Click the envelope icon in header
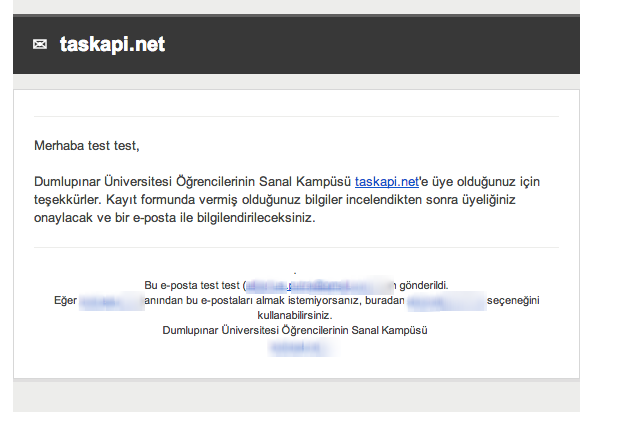This screenshot has width=620, height=429. pyautogui.click(x=40, y=44)
